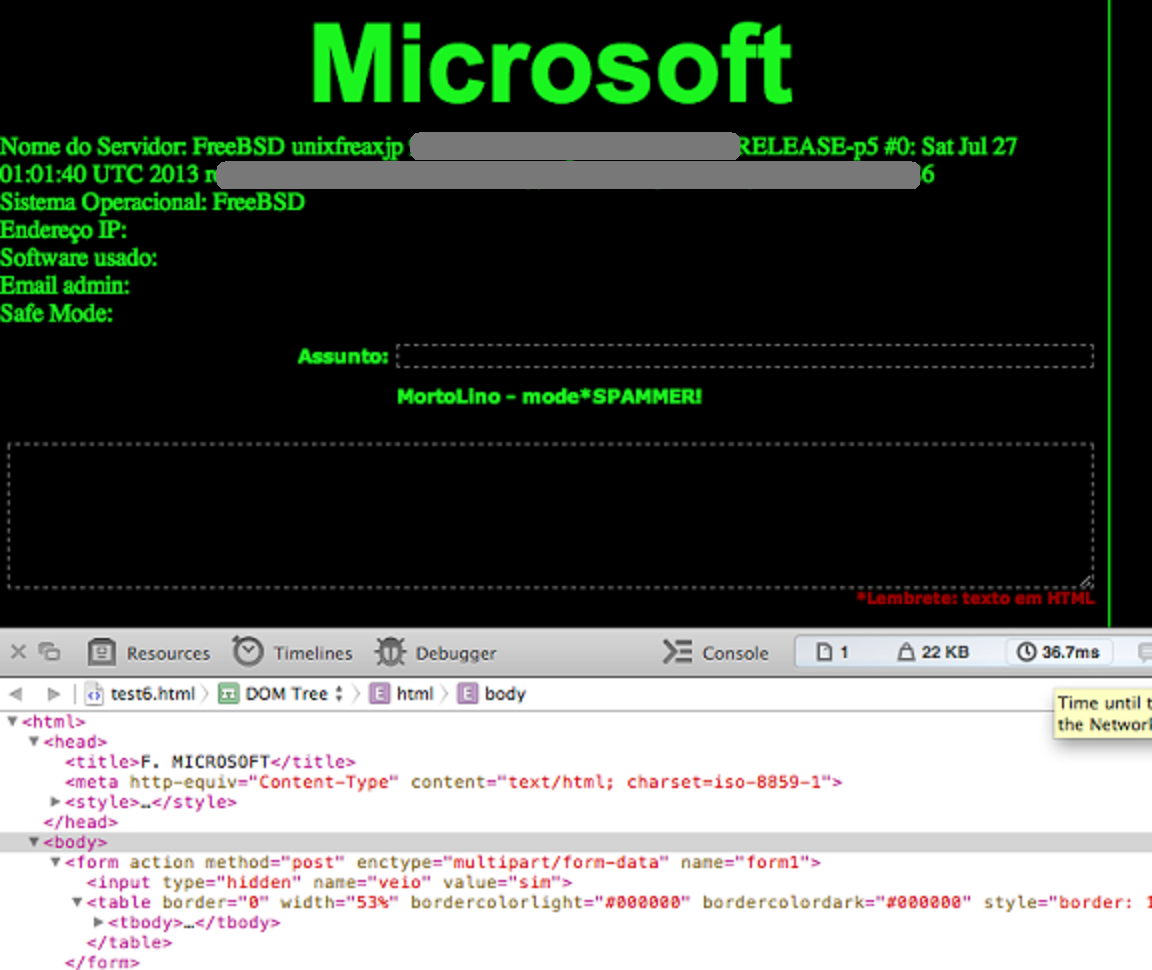The height and width of the screenshot is (970, 1152).
Task: Go back with the navigation arrow
Action: (16, 694)
